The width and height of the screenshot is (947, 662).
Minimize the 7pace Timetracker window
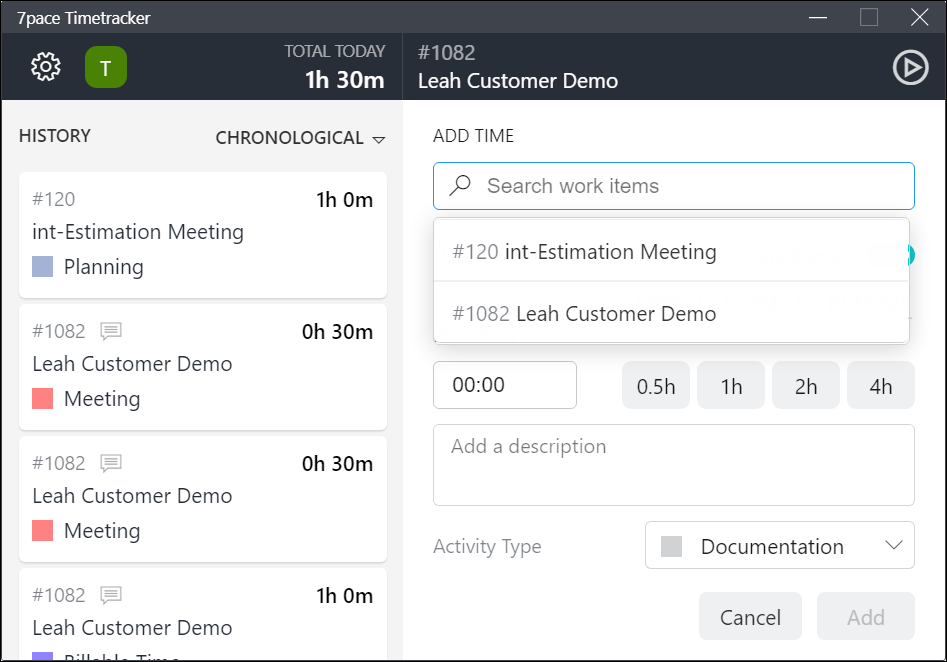point(818,17)
